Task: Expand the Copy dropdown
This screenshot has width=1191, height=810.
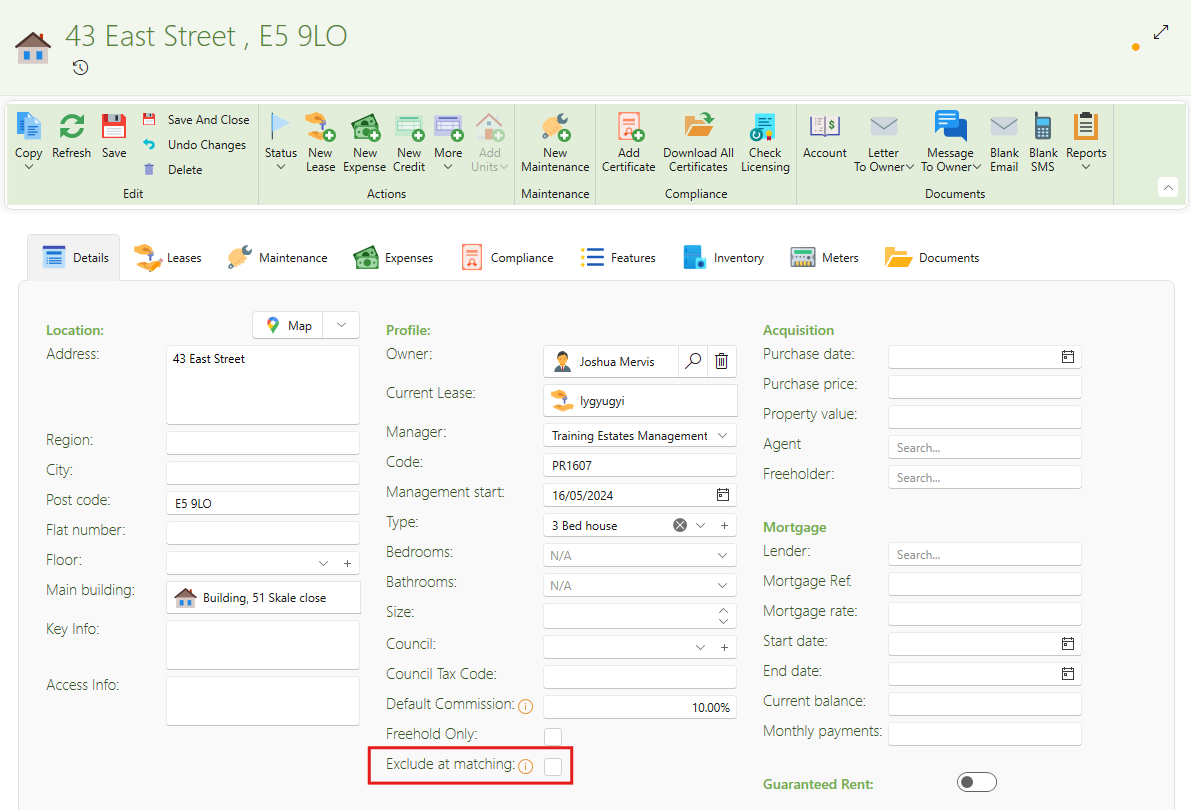Action: (x=29, y=167)
